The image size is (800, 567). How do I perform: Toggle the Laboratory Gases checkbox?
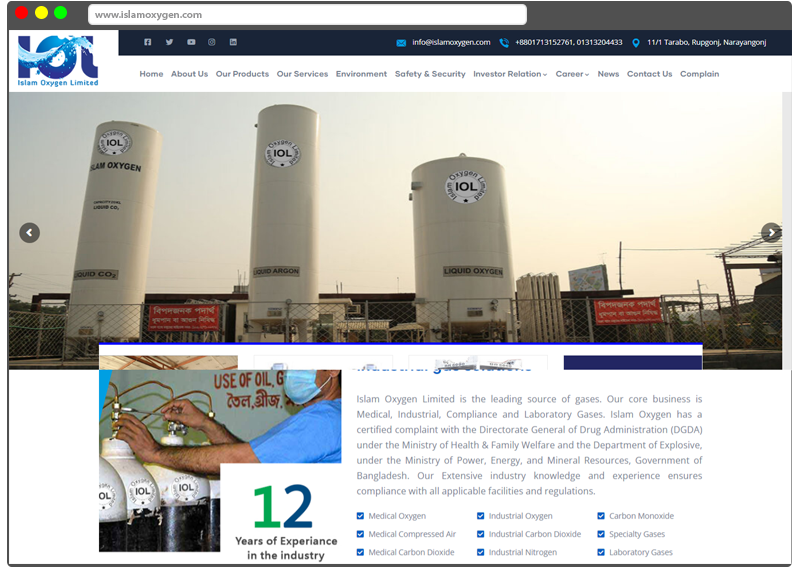pos(601,552)
